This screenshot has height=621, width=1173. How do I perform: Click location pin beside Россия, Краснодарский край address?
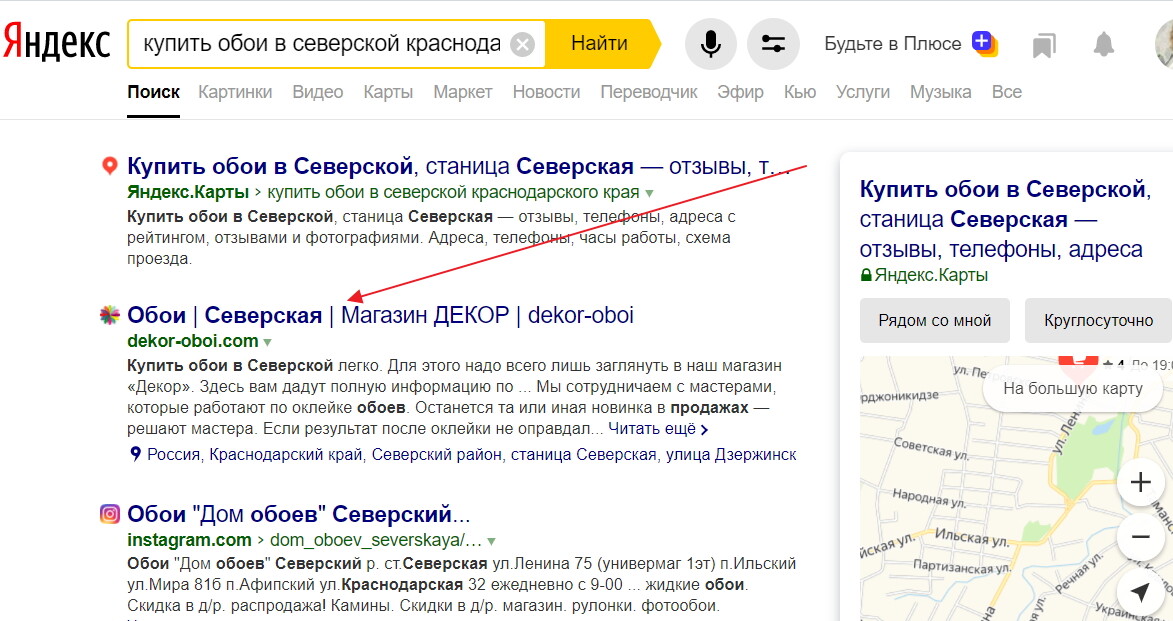[135, 454]
